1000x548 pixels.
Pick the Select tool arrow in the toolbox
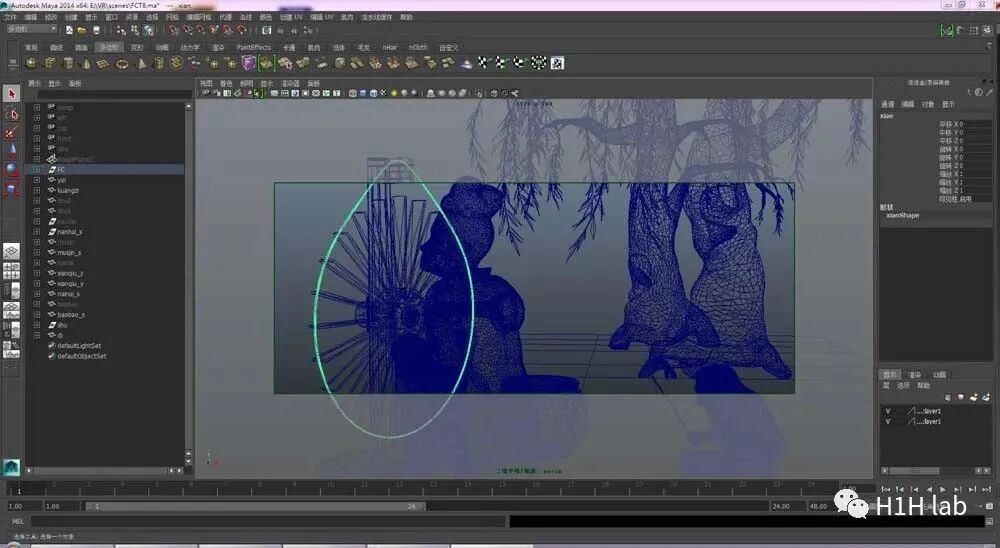[x=11, y=94]
